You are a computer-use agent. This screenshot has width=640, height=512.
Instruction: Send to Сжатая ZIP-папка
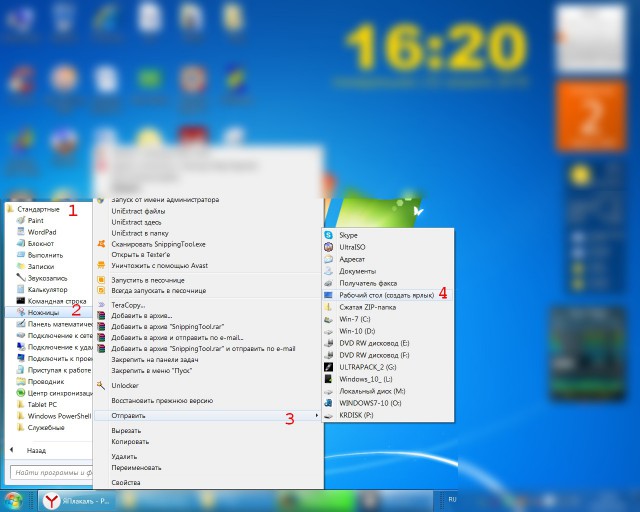click(x=367, y=307)
